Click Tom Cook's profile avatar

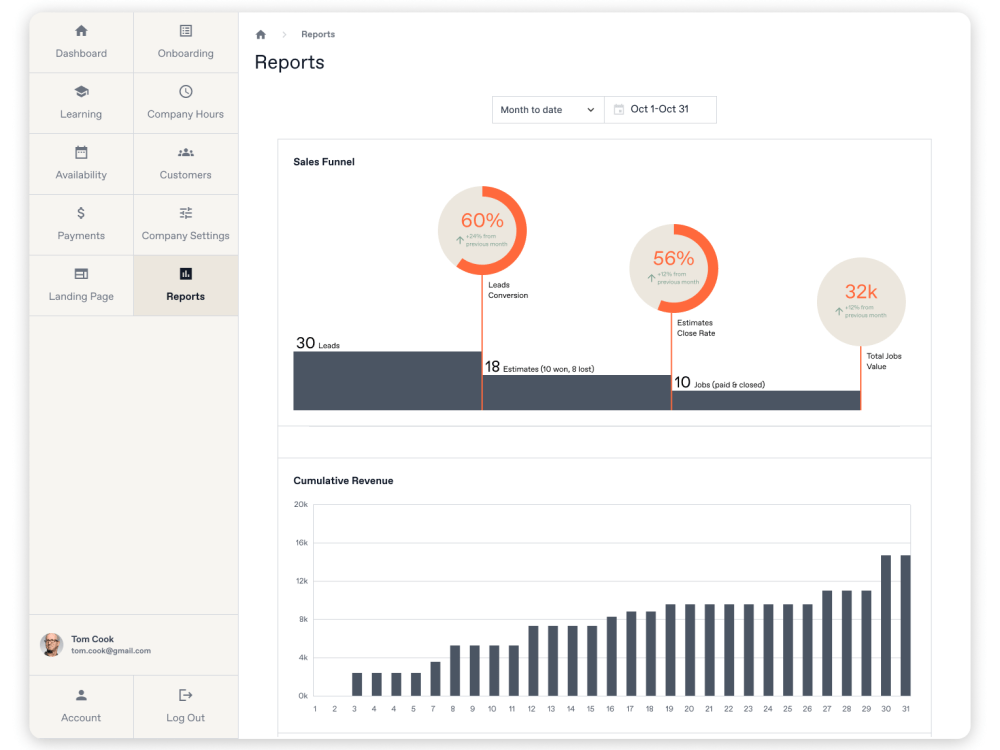coord(51,644)
